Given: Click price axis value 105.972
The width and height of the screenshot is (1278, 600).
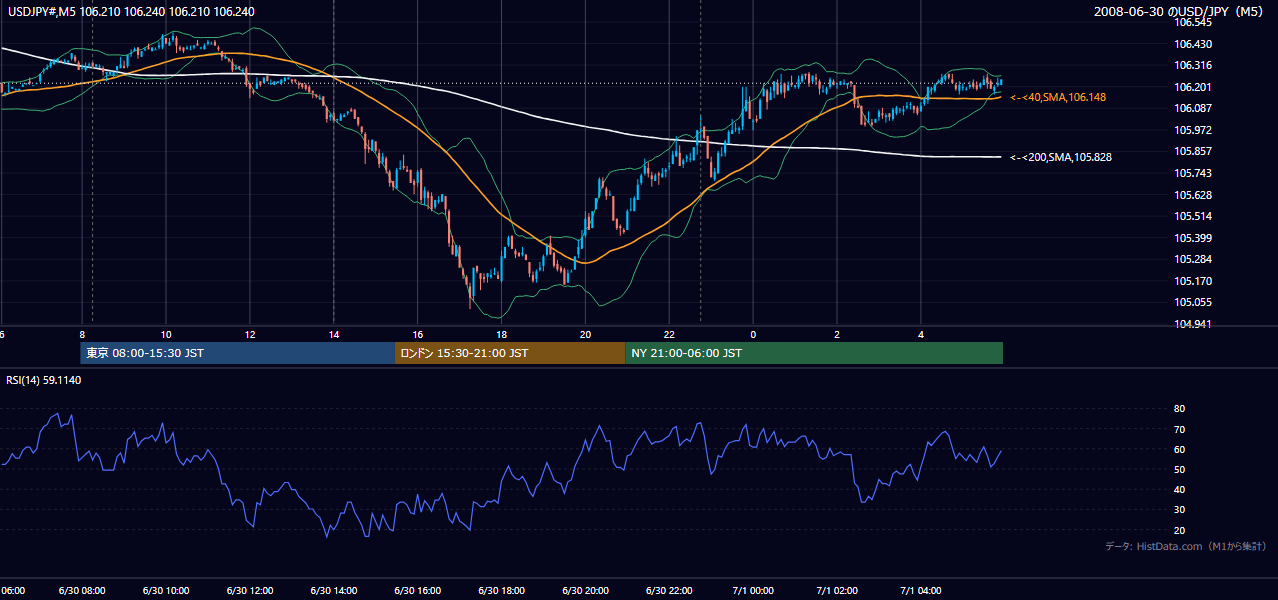Looking at the screenshot, I should 1192,130.
